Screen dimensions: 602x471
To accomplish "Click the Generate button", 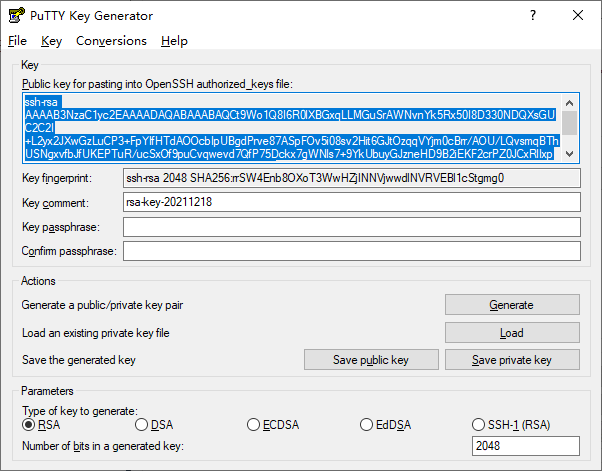I will [512, 305].
